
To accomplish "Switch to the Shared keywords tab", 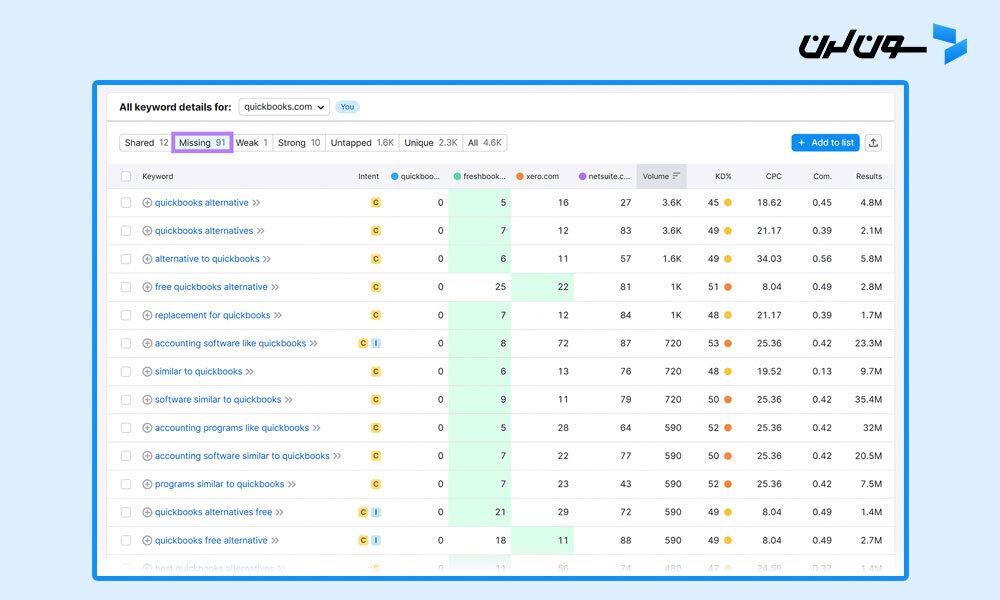I will tap(146, 143).
